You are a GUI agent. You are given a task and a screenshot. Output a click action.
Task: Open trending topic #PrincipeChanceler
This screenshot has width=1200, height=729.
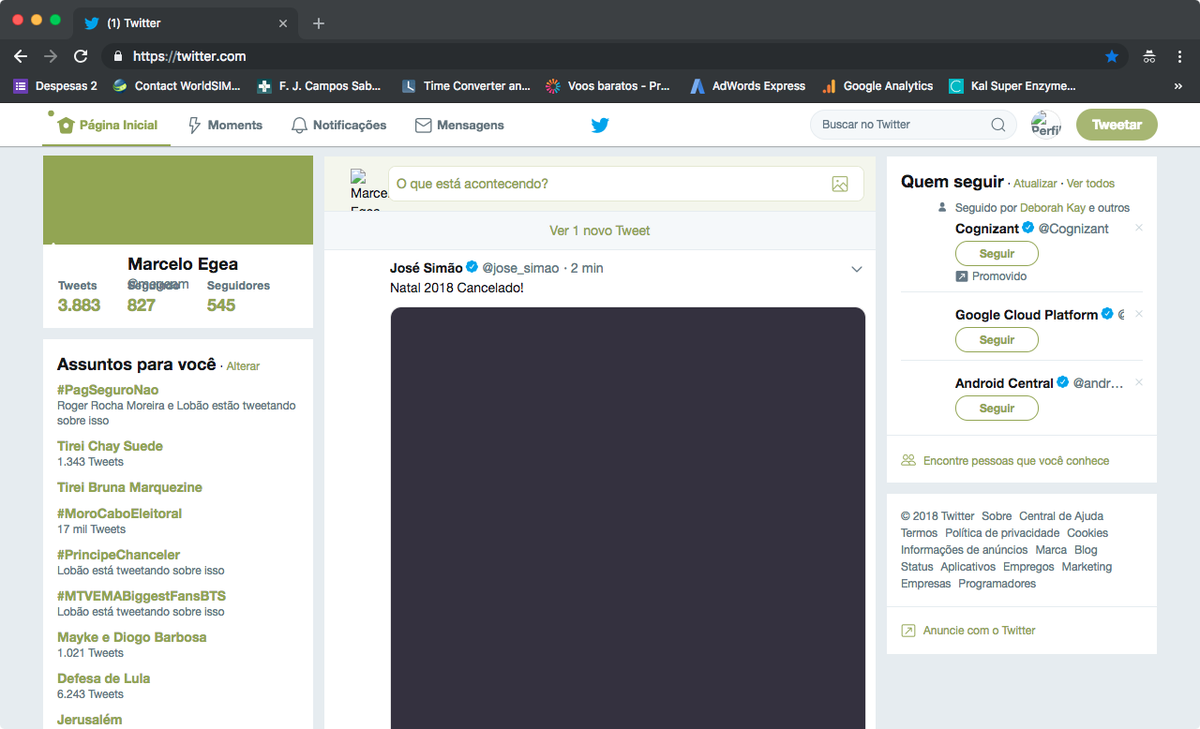point(119,555)
